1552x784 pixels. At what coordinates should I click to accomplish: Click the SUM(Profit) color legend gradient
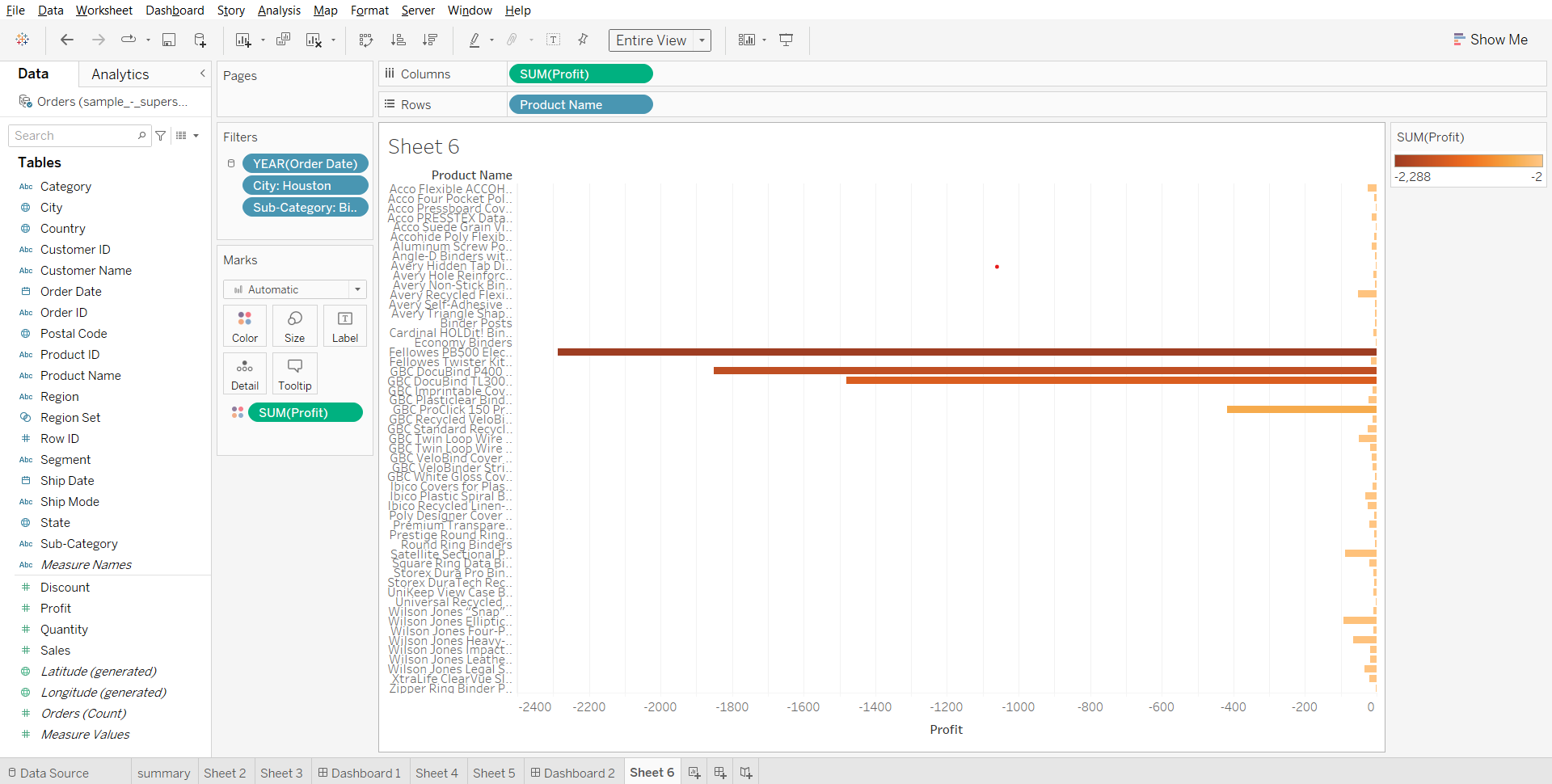[1468, 161]
